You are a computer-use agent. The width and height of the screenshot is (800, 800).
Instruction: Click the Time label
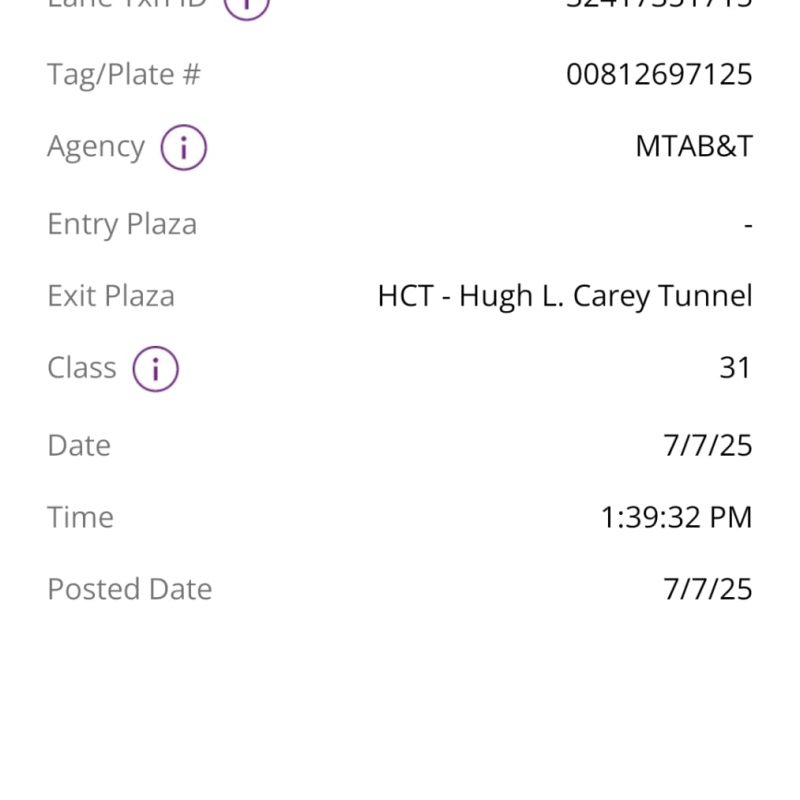(80, 517)
